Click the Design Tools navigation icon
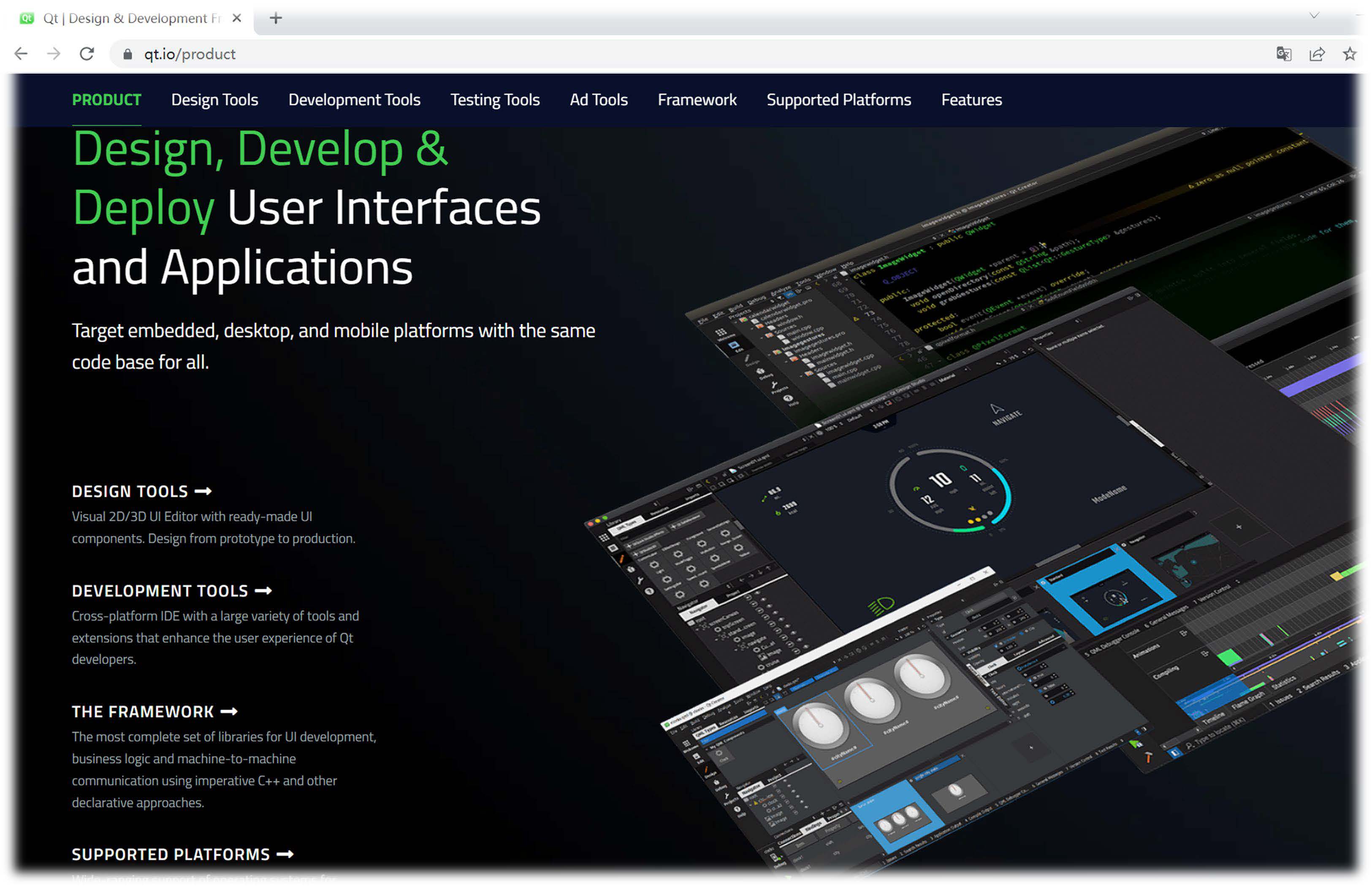Image resolution: width=1372 pixels, height=887 pixels. 214,99
